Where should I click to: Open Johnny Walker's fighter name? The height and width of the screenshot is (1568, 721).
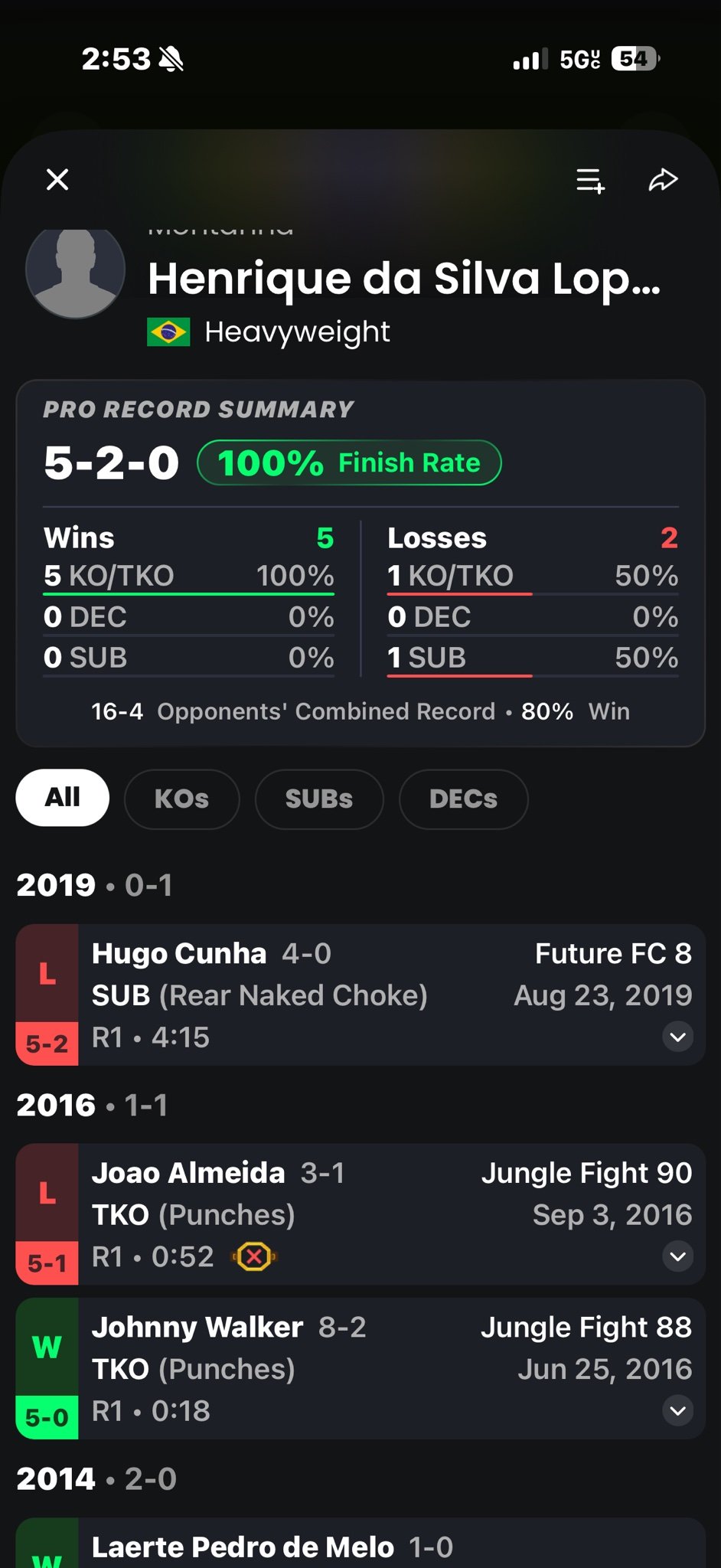[197, 1327]
